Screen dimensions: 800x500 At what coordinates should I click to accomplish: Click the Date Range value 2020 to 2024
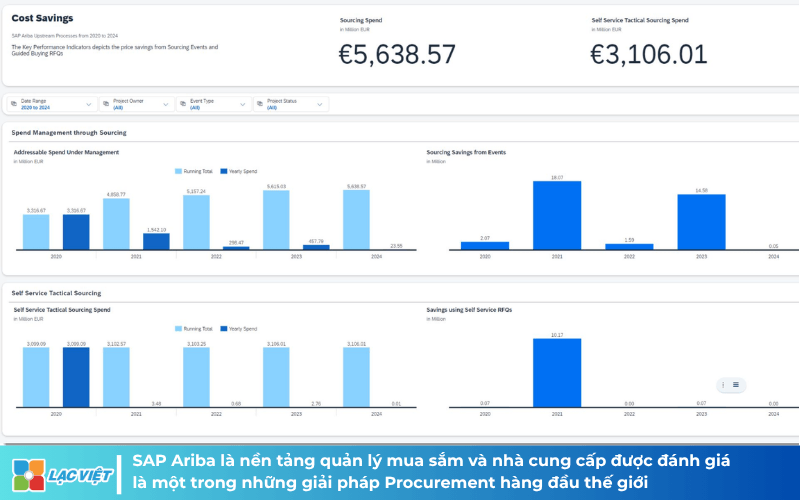click(x=35, y=108)
